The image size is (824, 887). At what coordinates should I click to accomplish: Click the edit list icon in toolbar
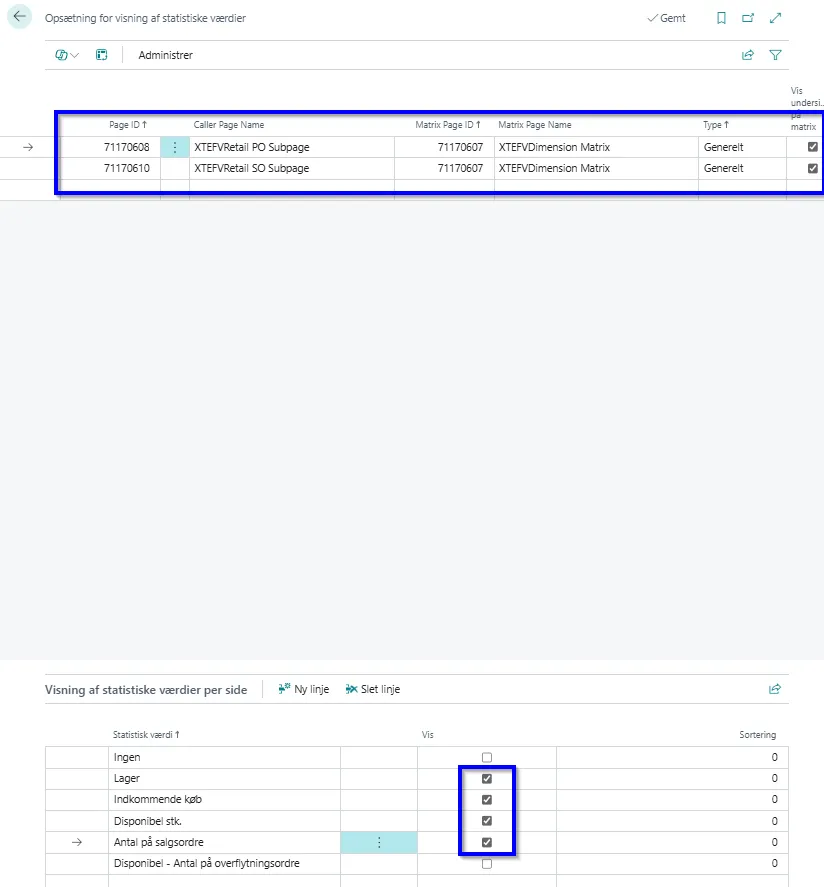101,55
